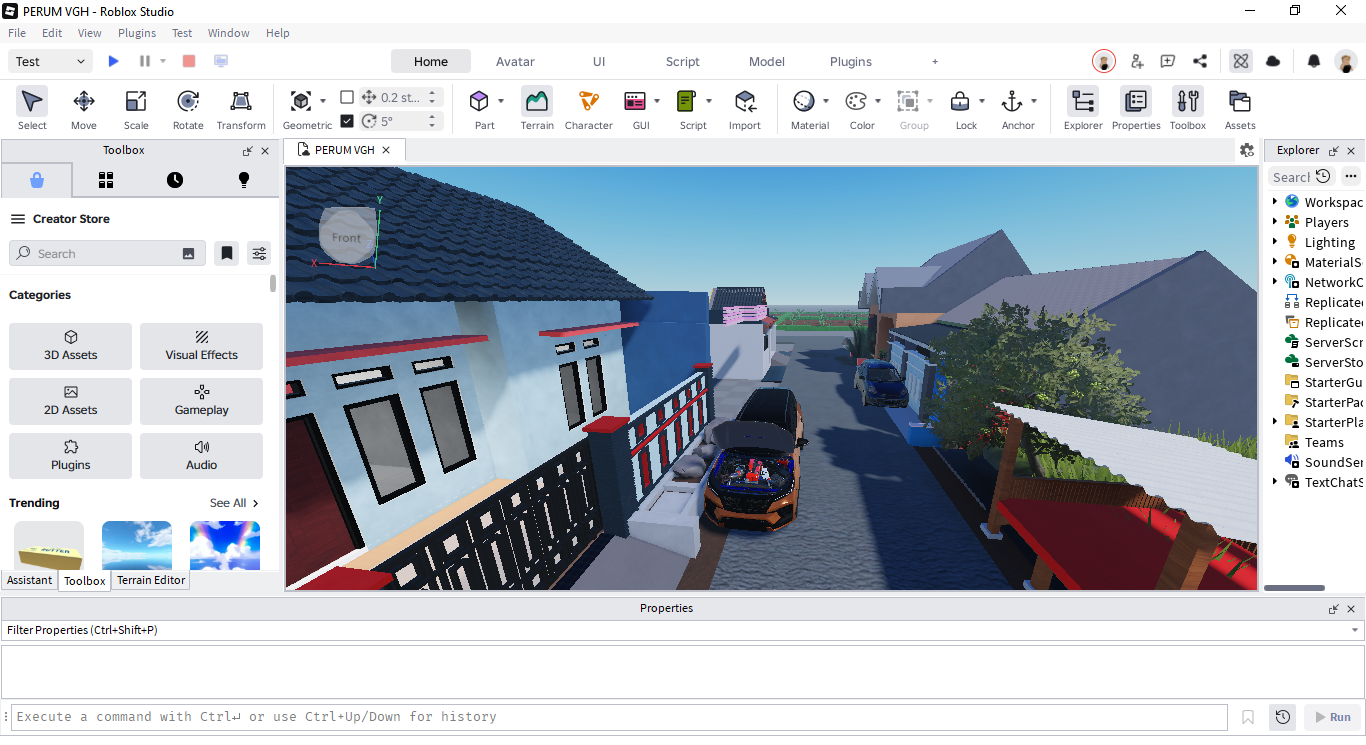Viewport: 1366px width, 745px height.
Task: Toggle the Anchor tool
Action: 1012,101
